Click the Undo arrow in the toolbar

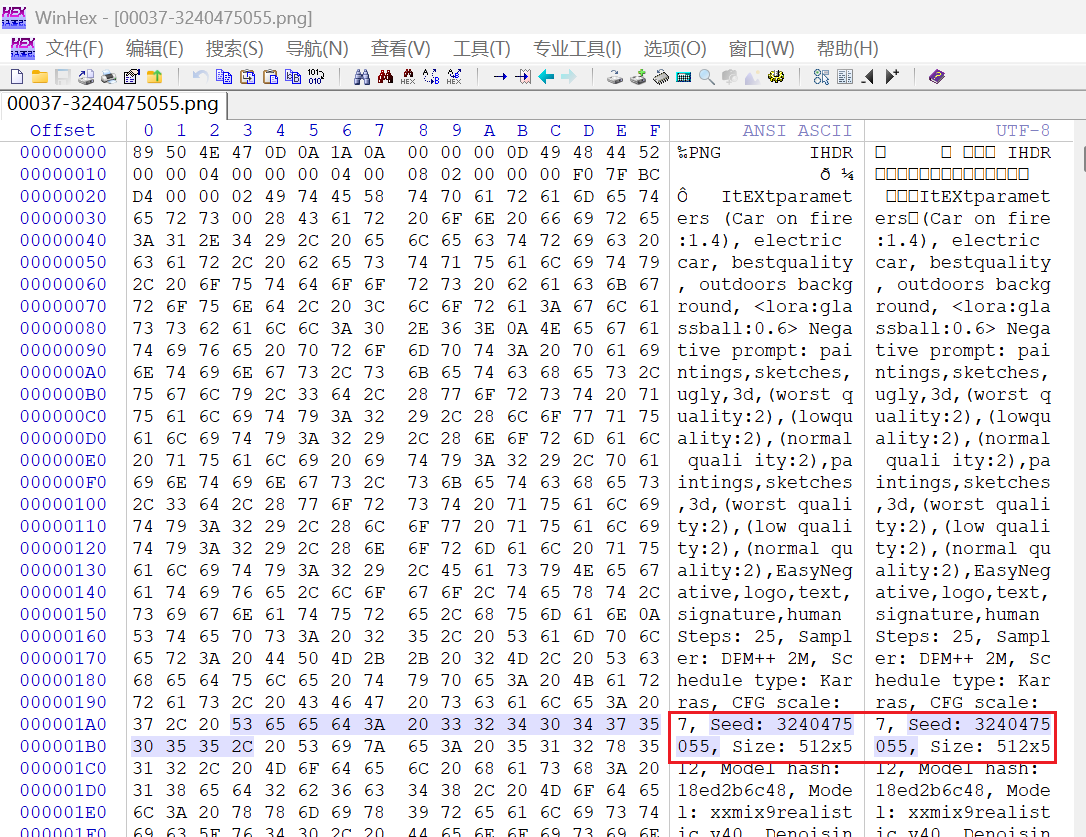click(200, 77)
